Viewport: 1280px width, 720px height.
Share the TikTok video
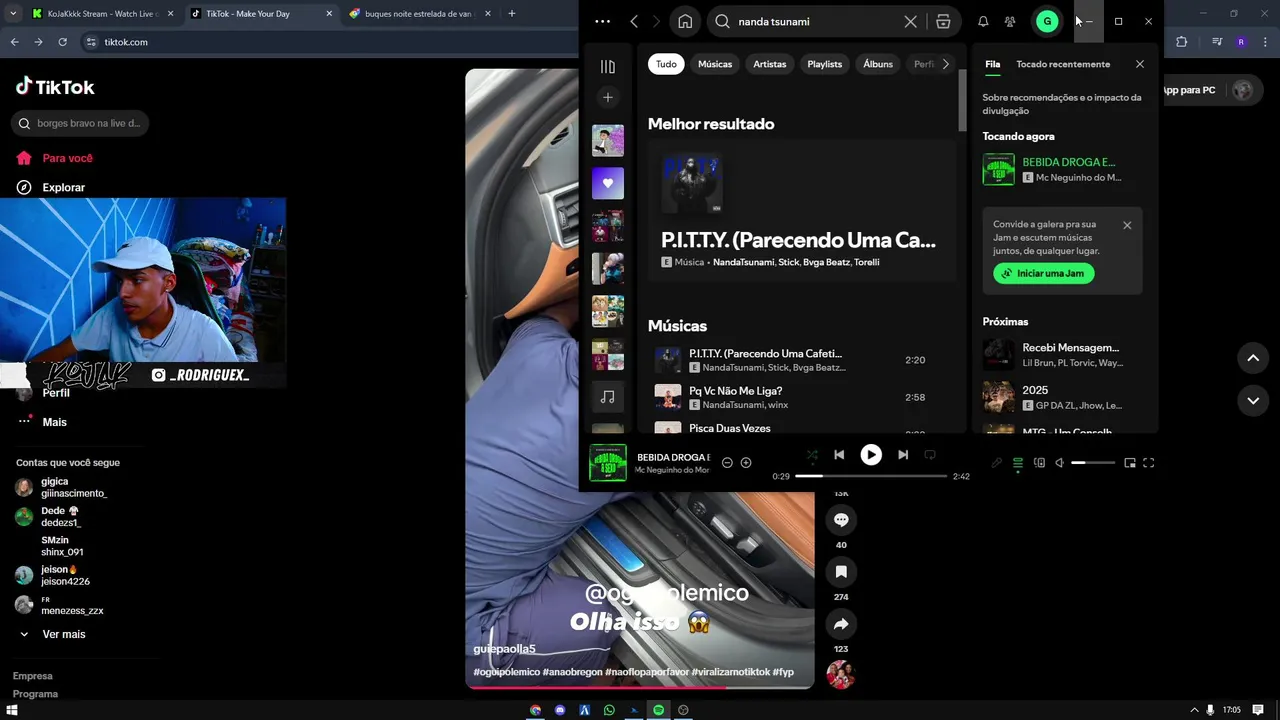841,624
